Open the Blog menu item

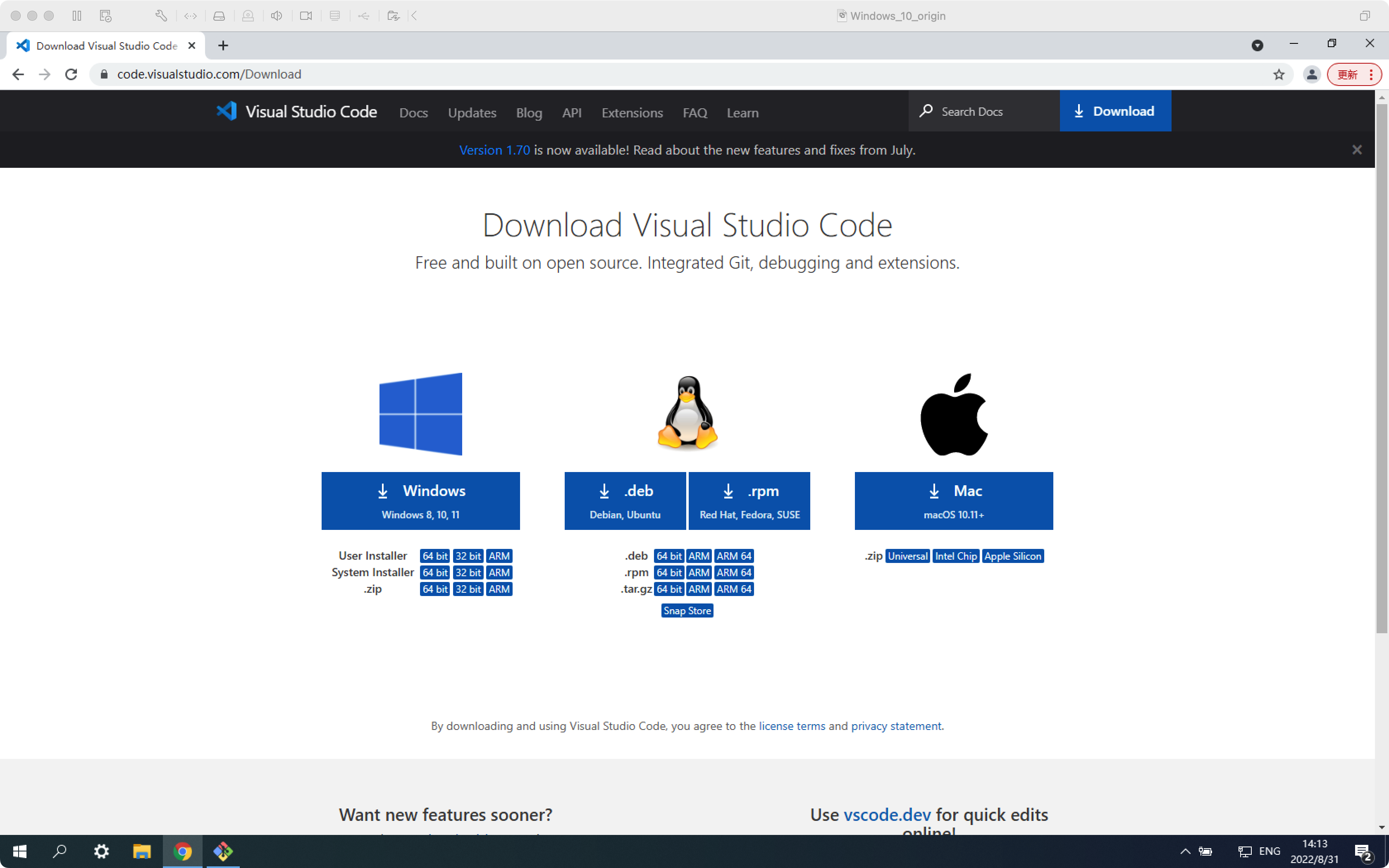pos(529,112)
